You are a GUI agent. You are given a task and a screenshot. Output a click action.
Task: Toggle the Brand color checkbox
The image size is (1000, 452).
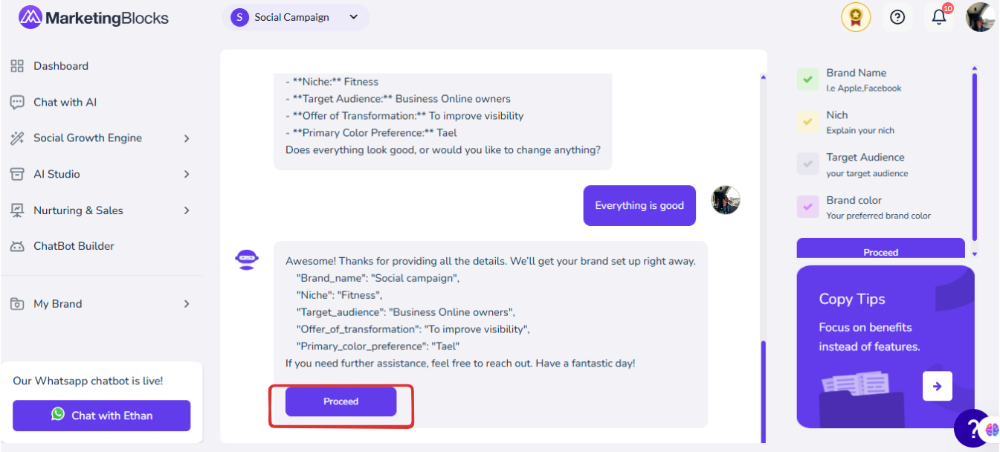click(x=807, y=207)
